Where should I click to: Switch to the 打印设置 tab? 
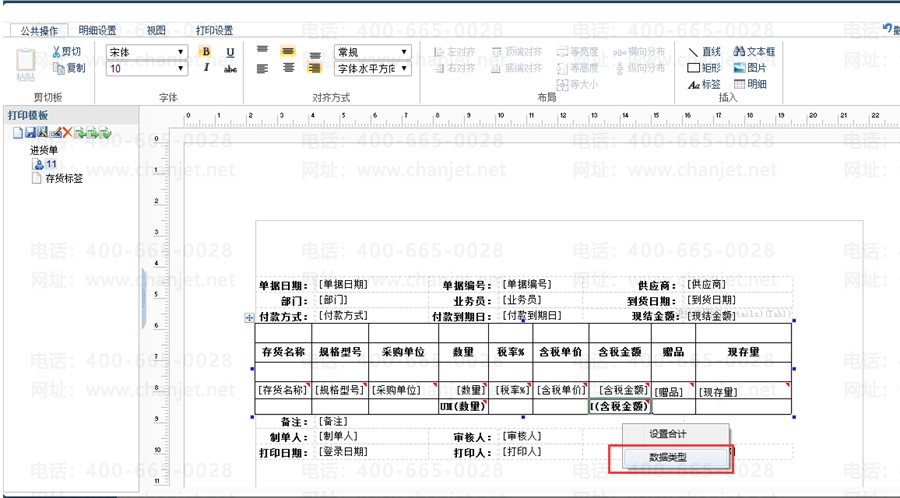[x=214, y=30]
